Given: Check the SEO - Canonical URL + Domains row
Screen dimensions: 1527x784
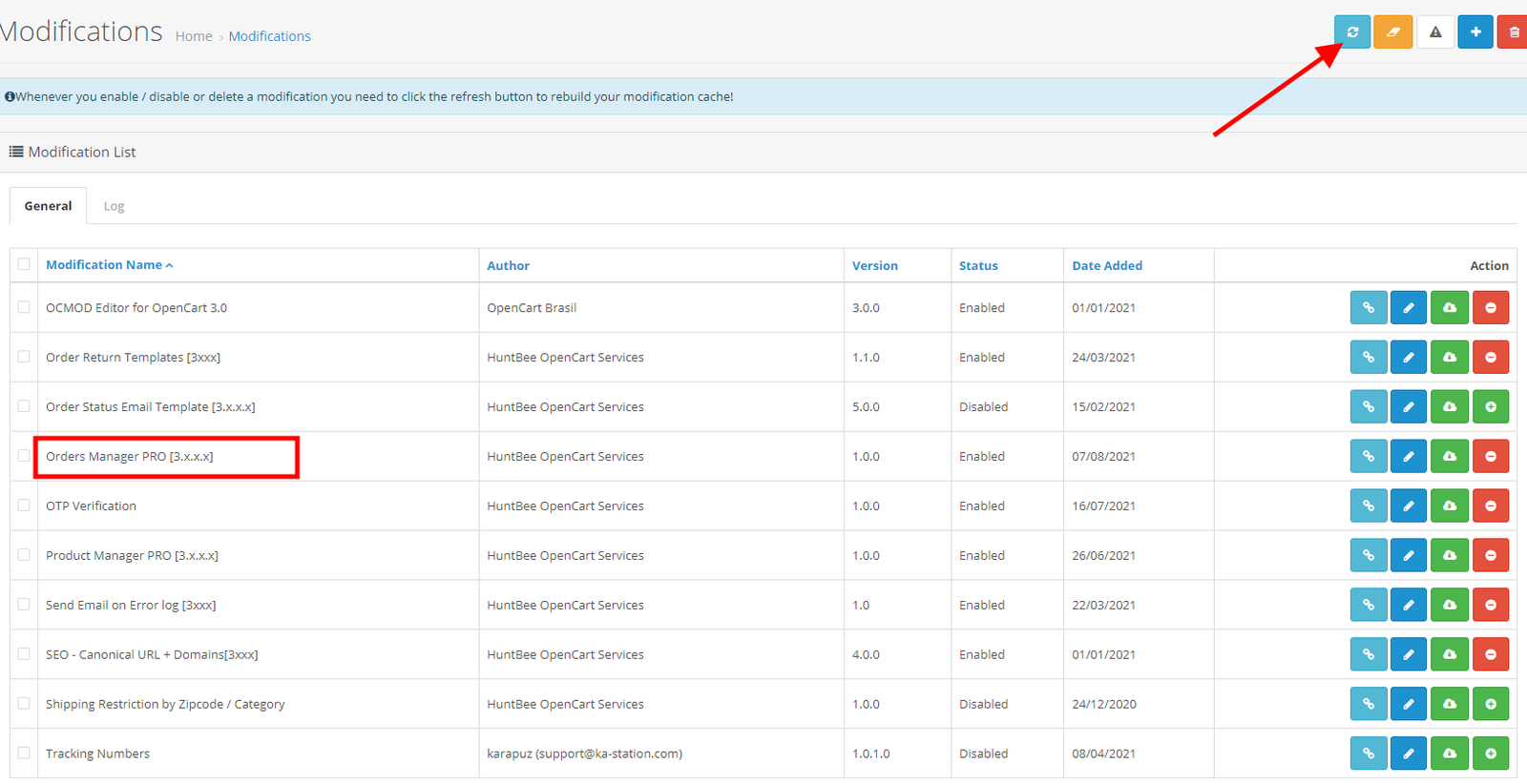Looking at the screenshot, I should 24,654.
